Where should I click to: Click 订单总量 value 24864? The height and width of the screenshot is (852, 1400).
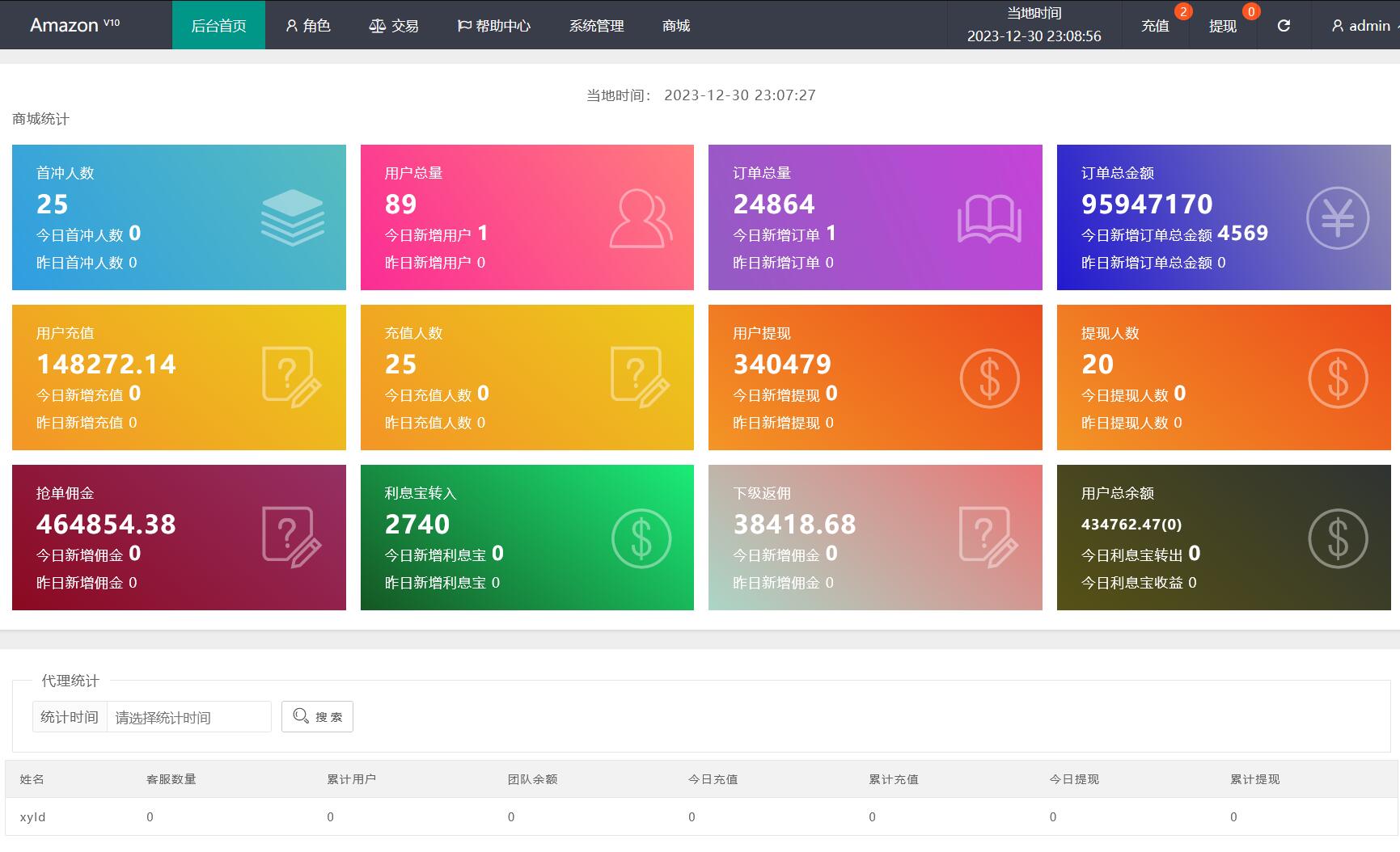[x=774, y=204]
